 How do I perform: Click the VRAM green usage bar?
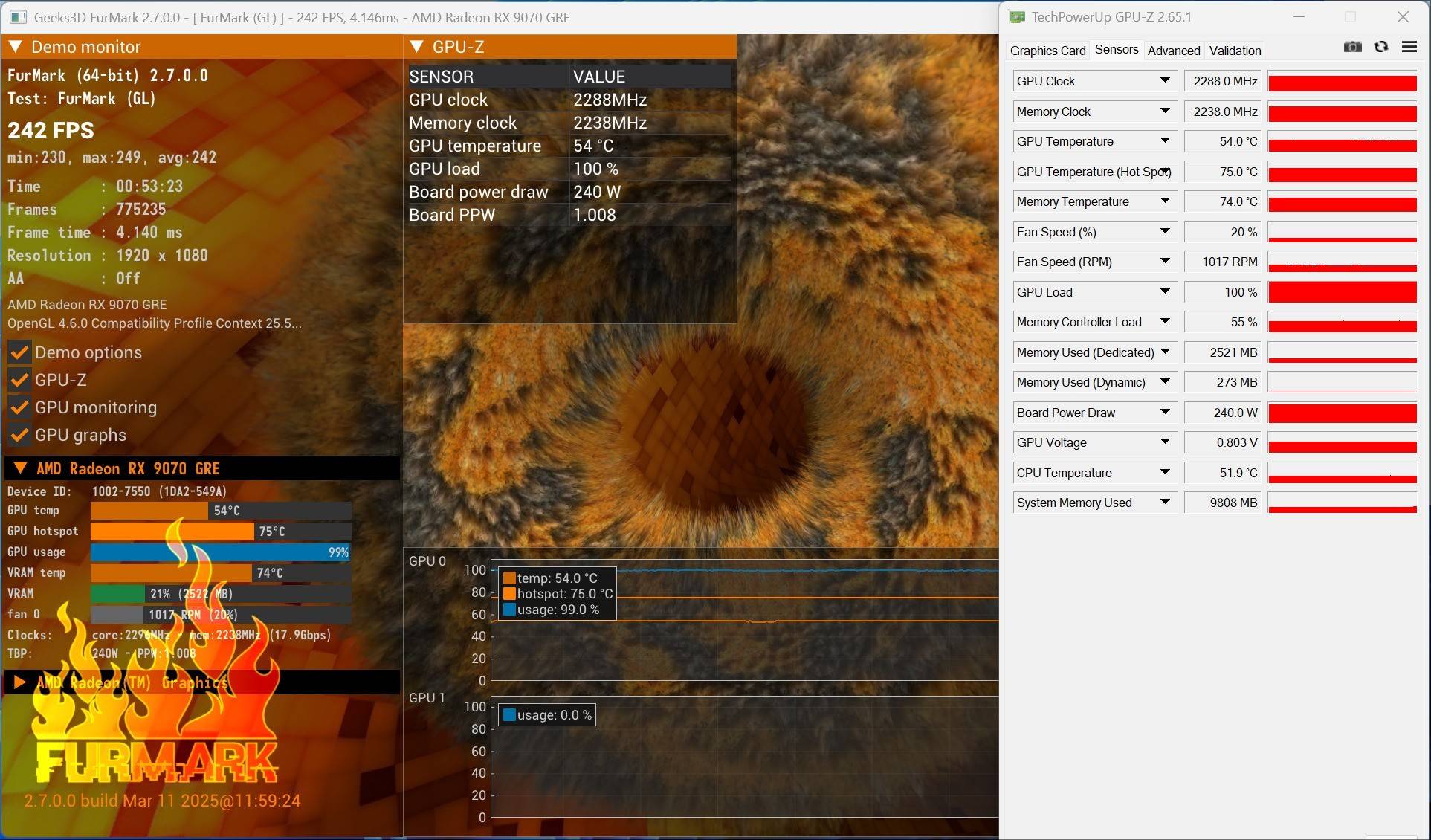(x=117, y=594)
